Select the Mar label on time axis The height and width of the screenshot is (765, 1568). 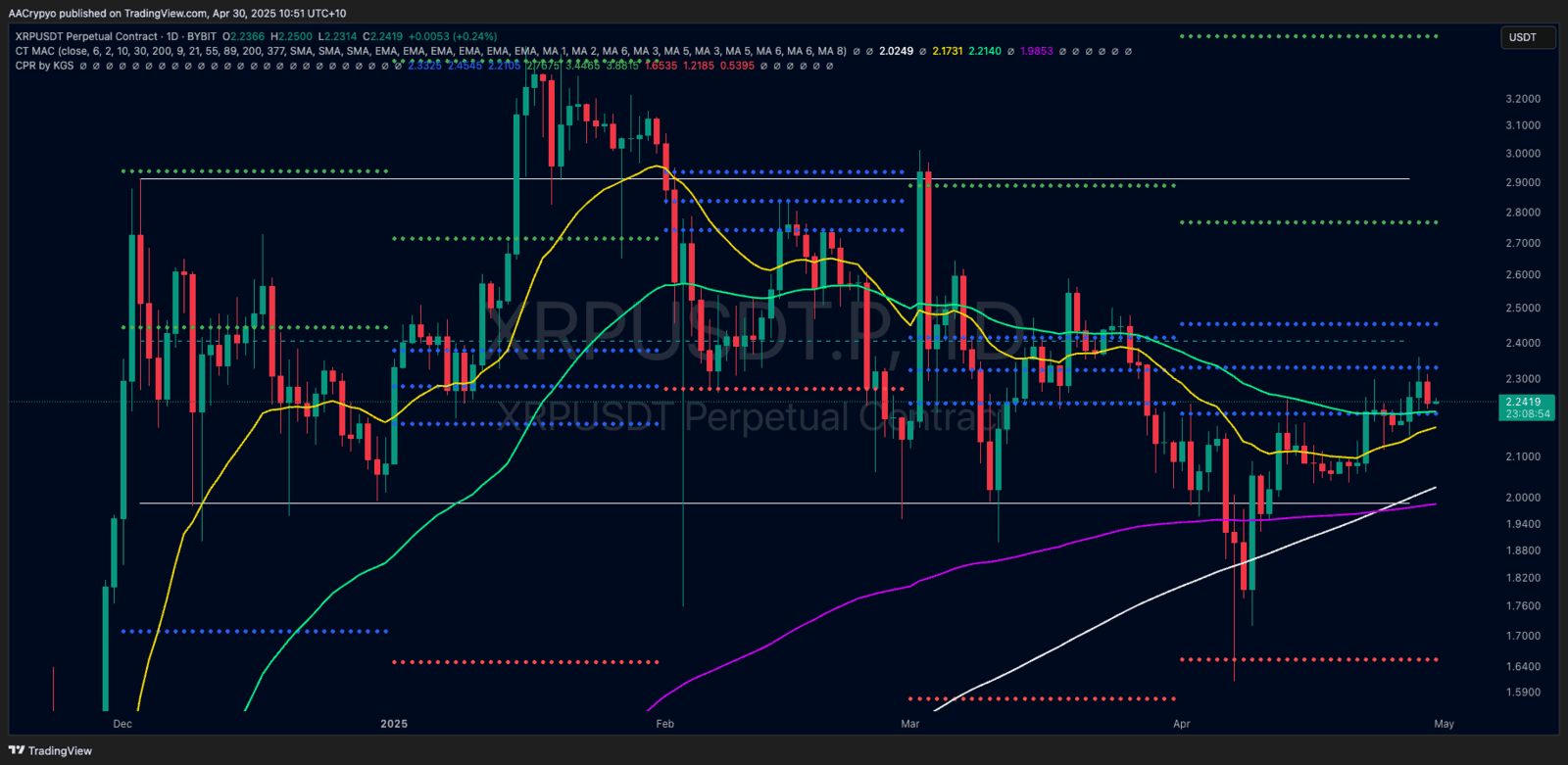pyautogui.click(x=910, y=724)
